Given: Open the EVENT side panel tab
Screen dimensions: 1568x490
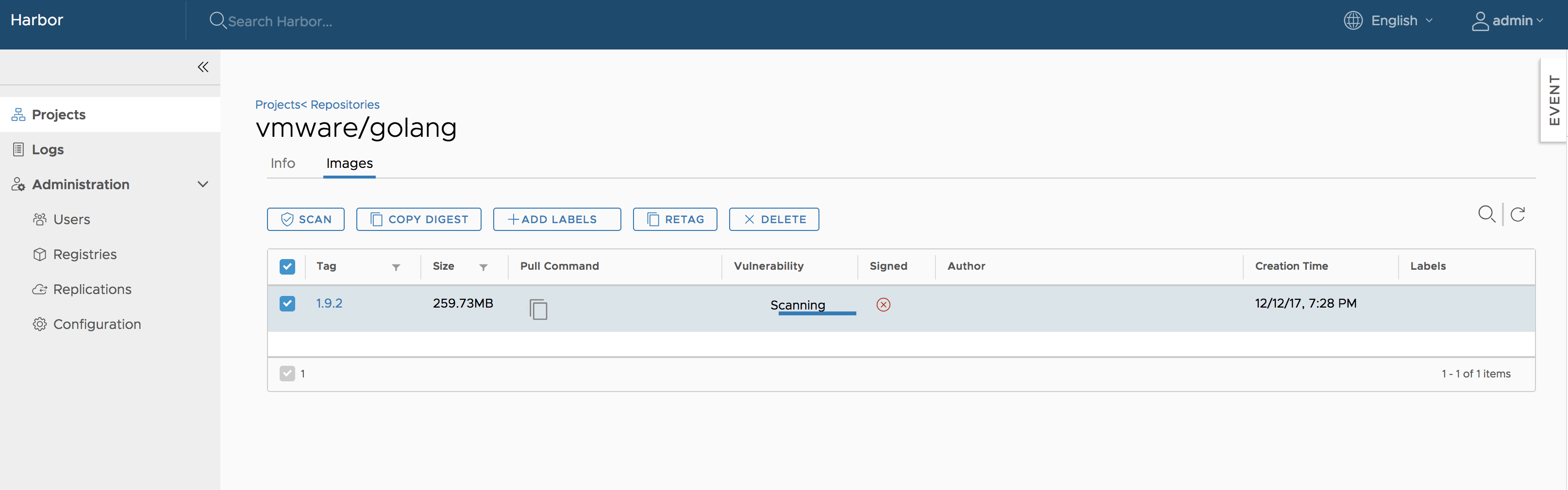Looking at the screenshot, I should [x=1553, y=100].
